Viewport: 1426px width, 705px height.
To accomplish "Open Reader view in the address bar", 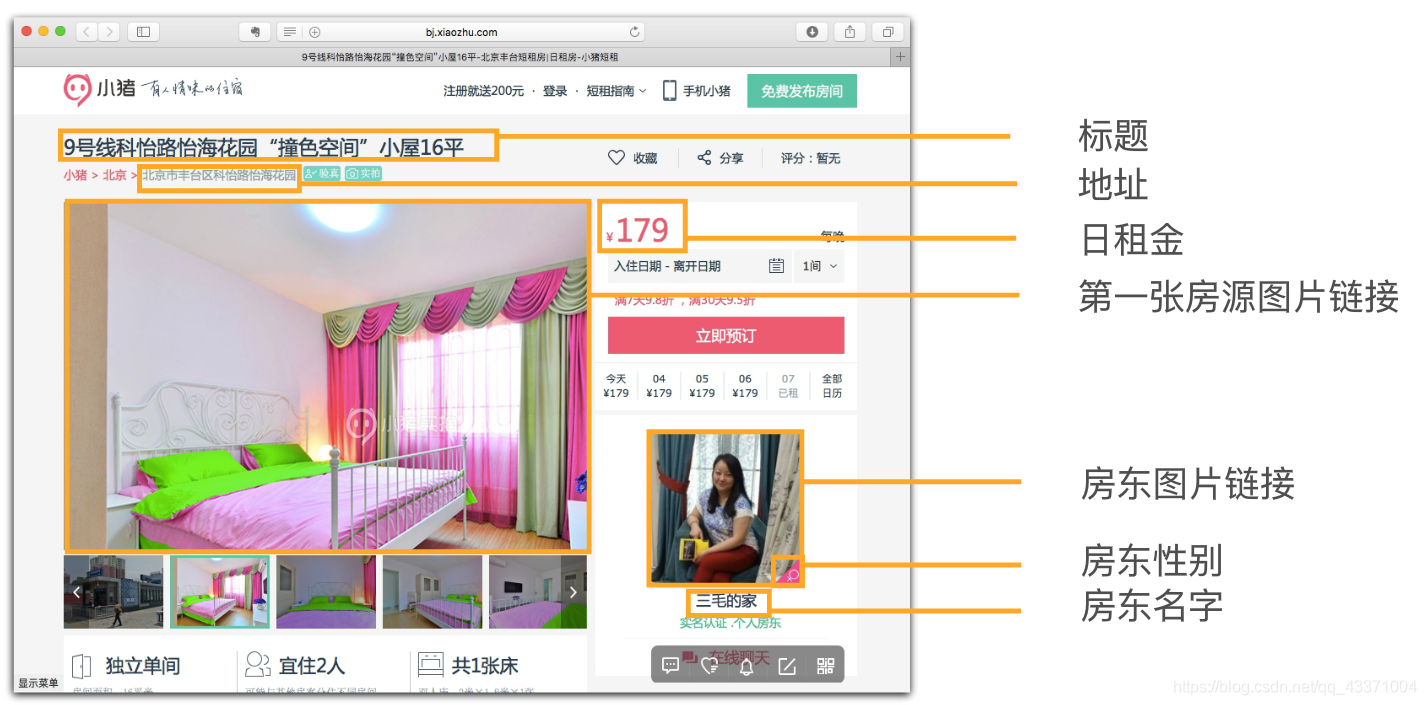I will (x=289, y=32).
